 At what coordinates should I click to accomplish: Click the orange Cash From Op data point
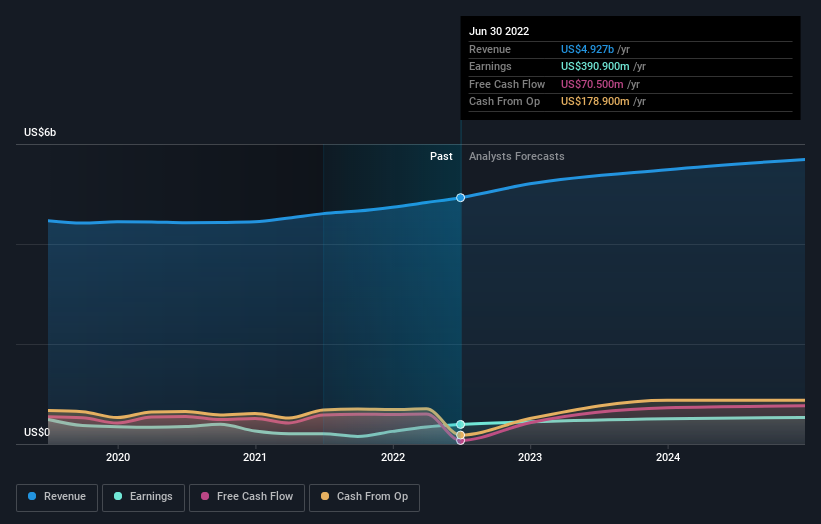460,435
